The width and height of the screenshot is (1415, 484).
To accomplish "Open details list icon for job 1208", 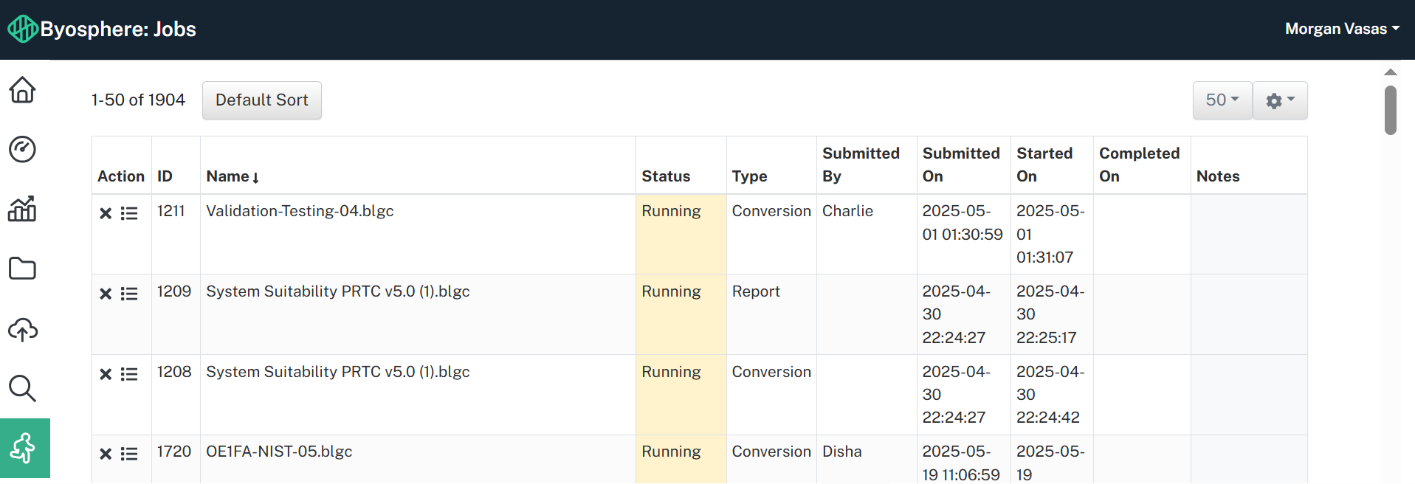I will tap(129, 374).
